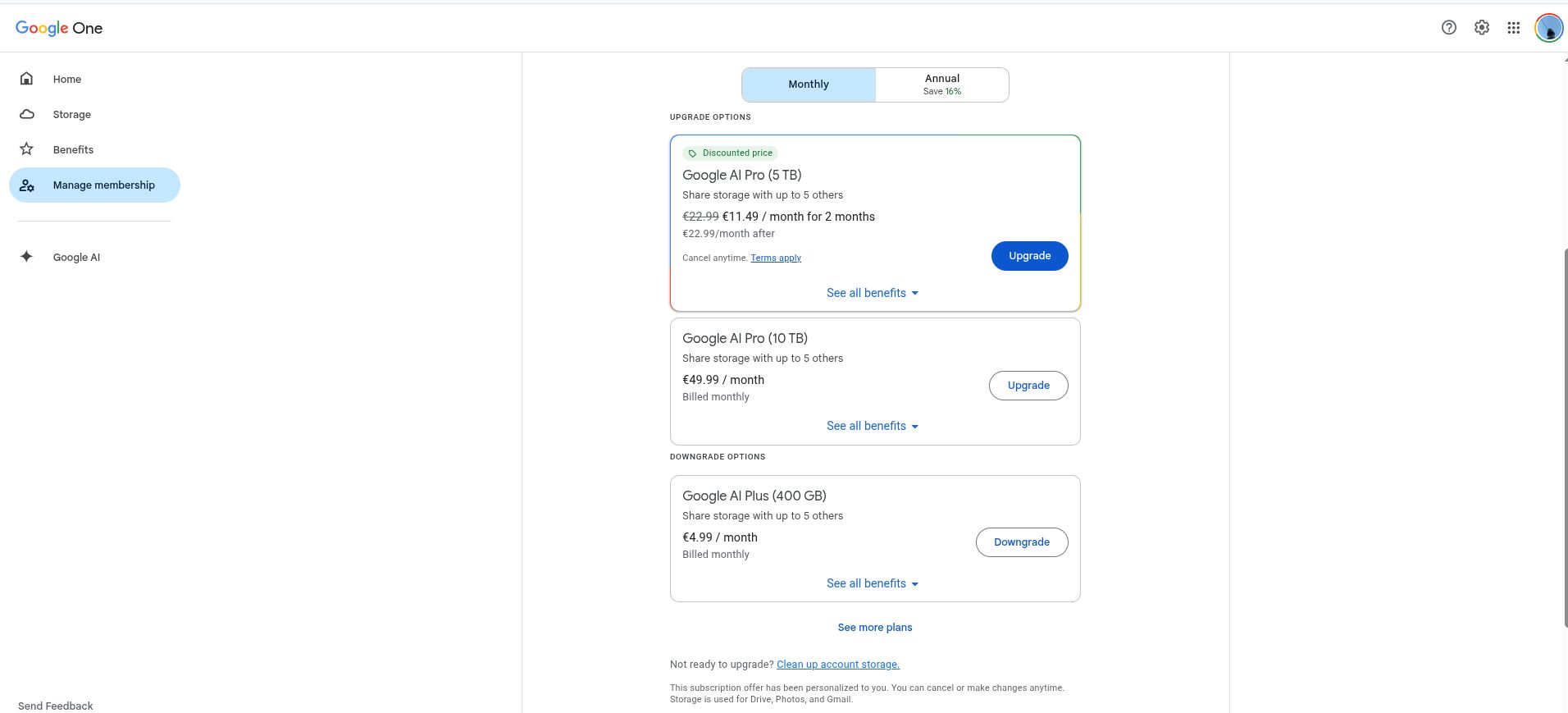Downgrade to Google AI Plus 400 GB
The height and width of the screenshot is (713, 1568).
(1022, 542)
